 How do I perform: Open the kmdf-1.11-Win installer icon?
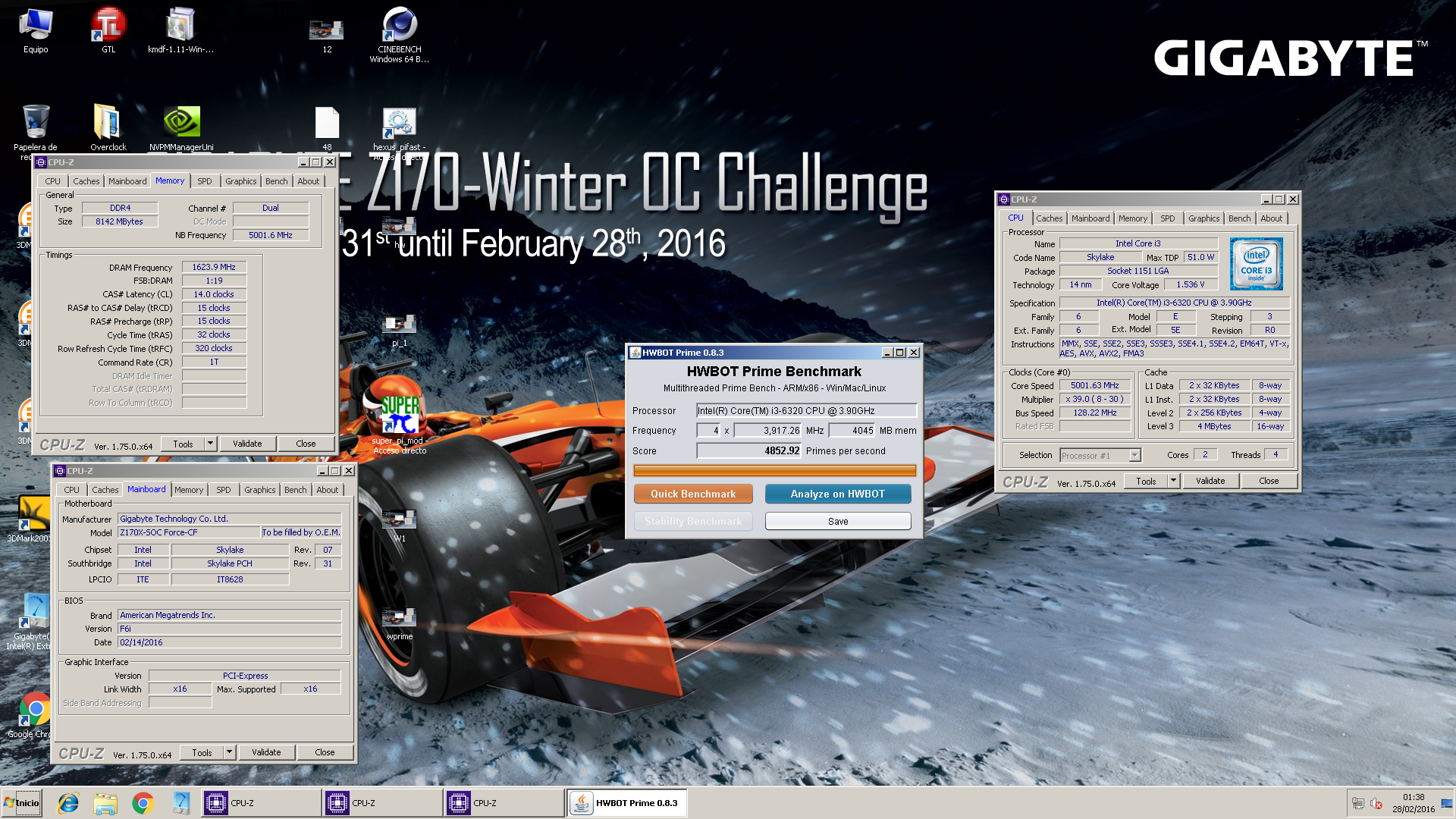point(180,31)
